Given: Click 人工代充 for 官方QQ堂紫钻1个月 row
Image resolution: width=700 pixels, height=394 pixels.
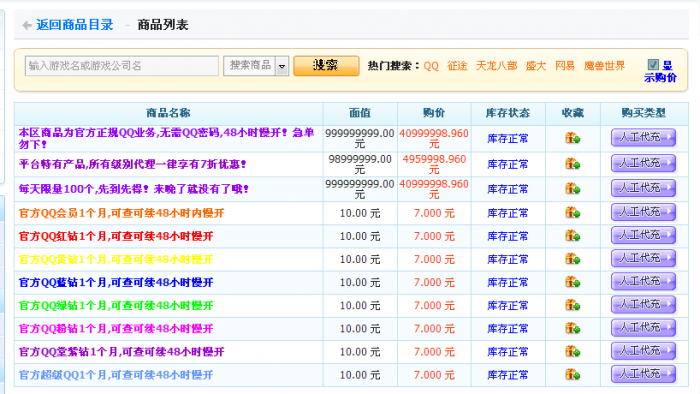Looking at the screenshot, I should coord(643,352).
